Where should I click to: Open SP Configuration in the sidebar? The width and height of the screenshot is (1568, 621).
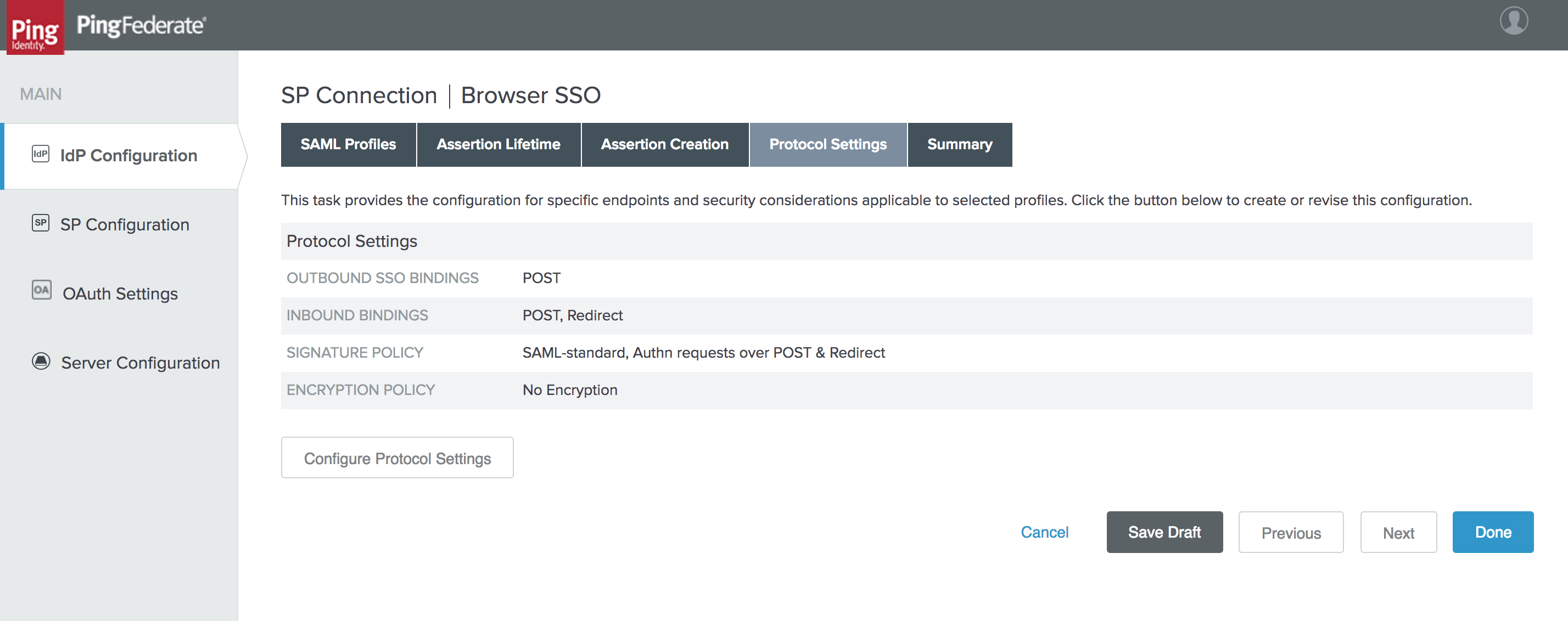point(125,224)
